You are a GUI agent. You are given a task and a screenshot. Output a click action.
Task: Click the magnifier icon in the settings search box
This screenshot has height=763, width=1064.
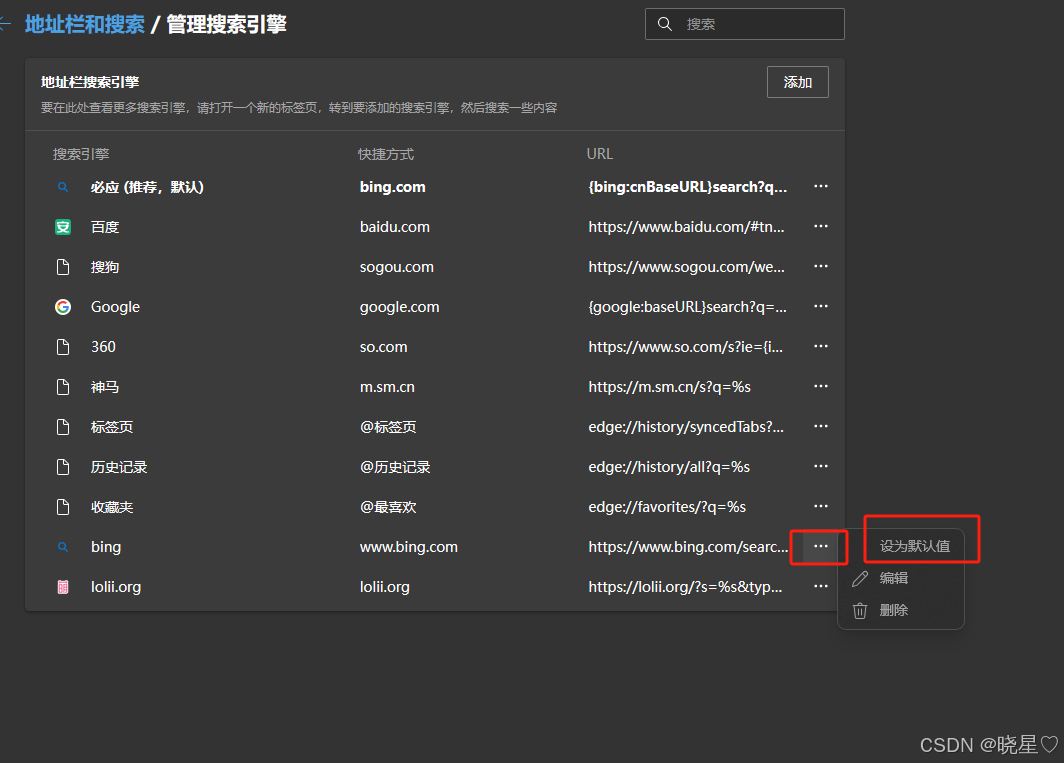click(665, 24)
